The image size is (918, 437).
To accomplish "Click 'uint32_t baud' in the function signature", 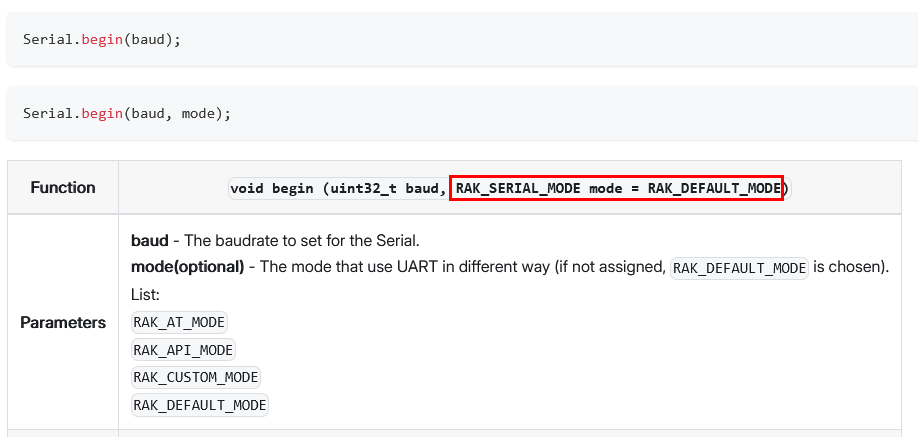I will (x=385, y=188).
